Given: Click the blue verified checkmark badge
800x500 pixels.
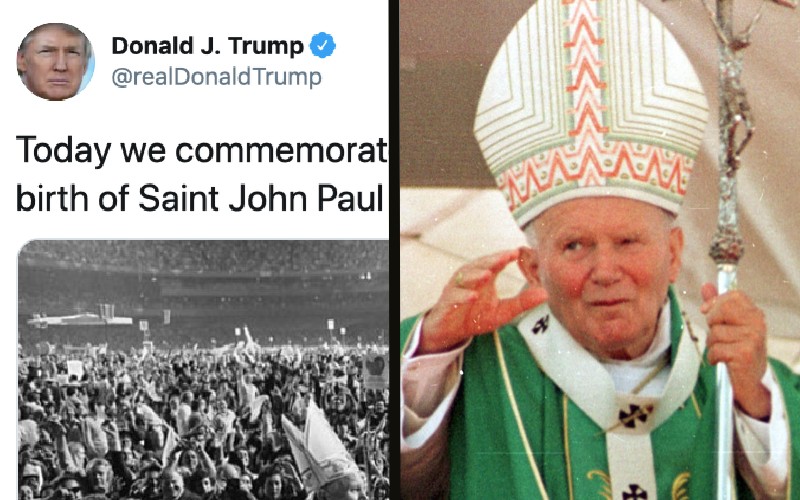Looking at the screenshot, I should (323, 45).
